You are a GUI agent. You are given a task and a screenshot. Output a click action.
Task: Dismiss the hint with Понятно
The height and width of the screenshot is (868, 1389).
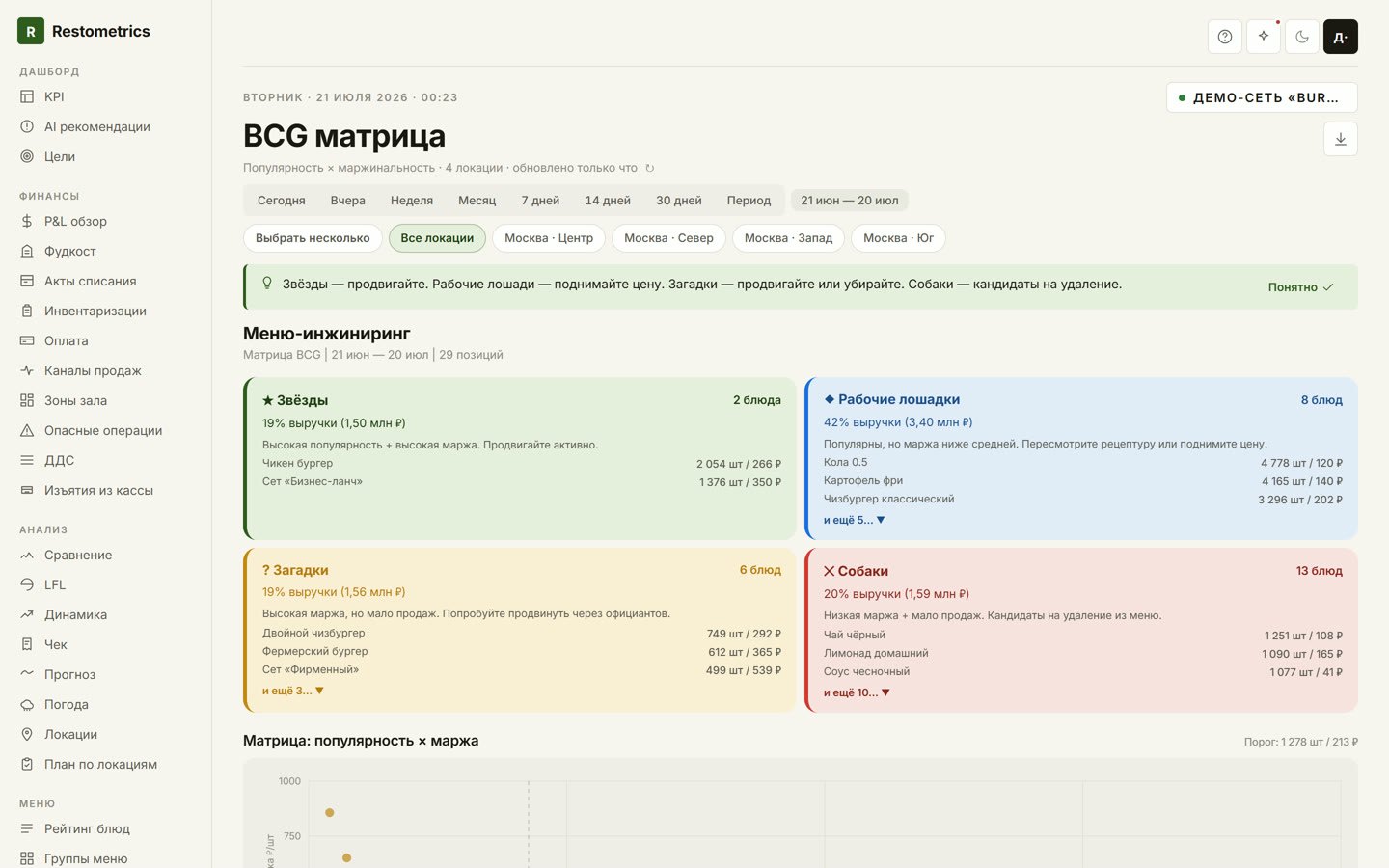point(1300,287)
